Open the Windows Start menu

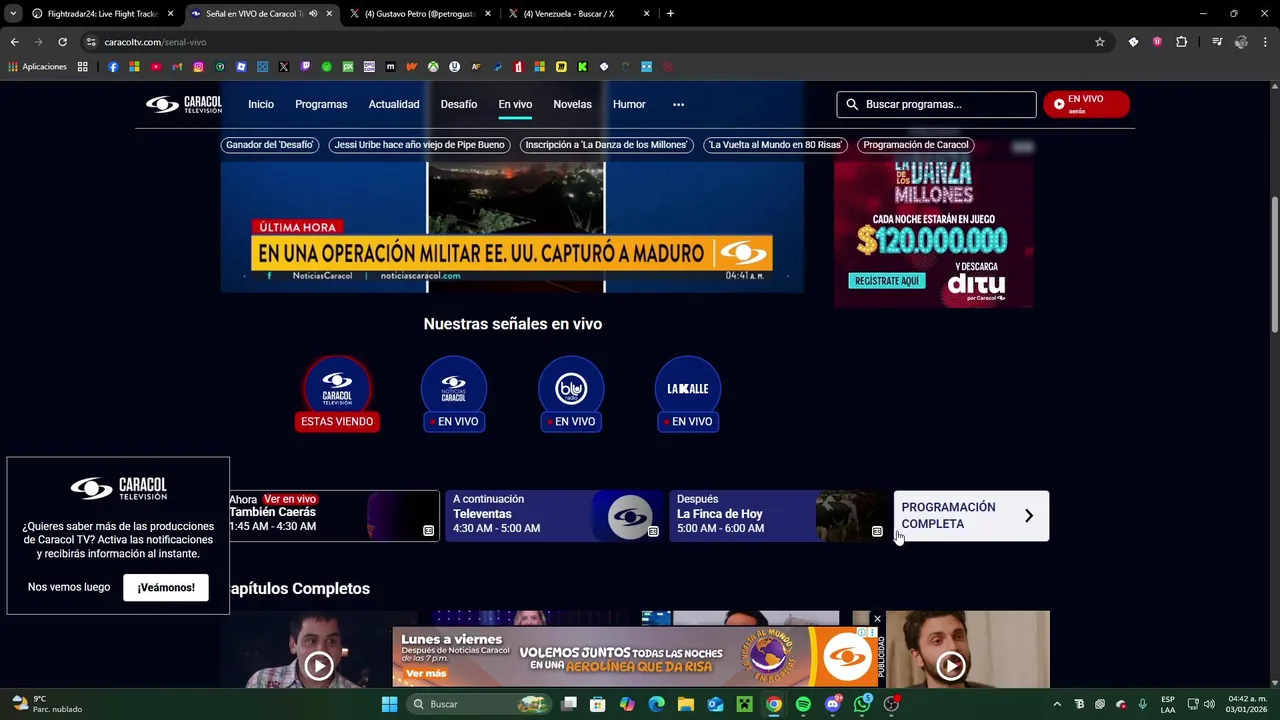[390, 704]
